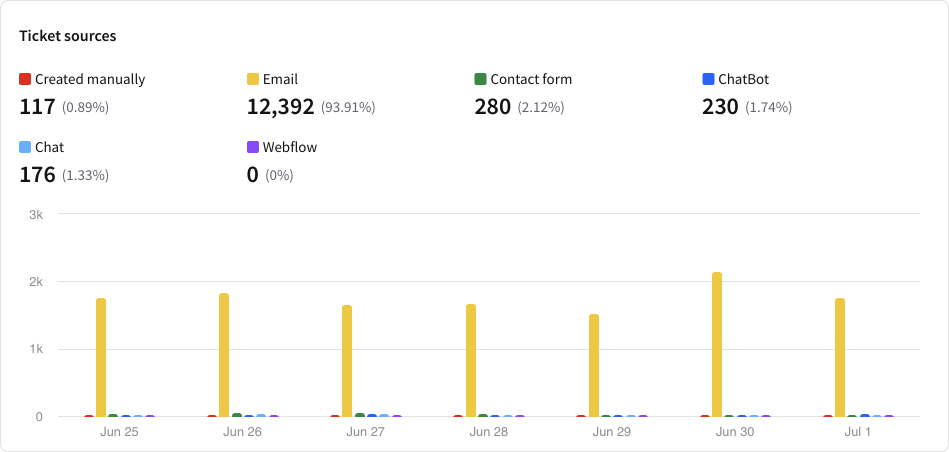
Task: Click the yellow Email bar for Jul 1
Action: click(x=839, y=358)
